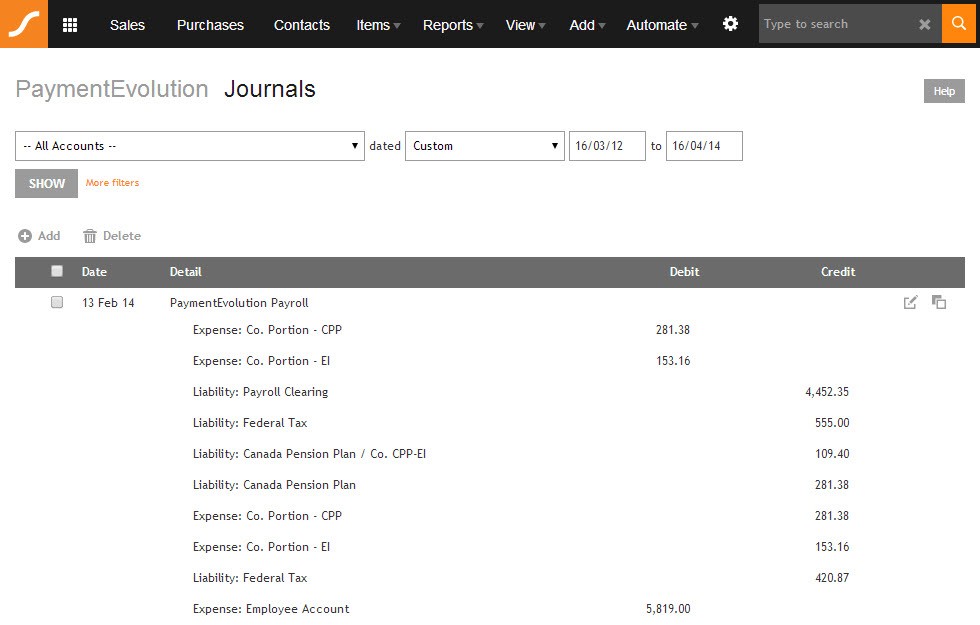
Task: Click the More filters link
Action: tap(112, 182)
